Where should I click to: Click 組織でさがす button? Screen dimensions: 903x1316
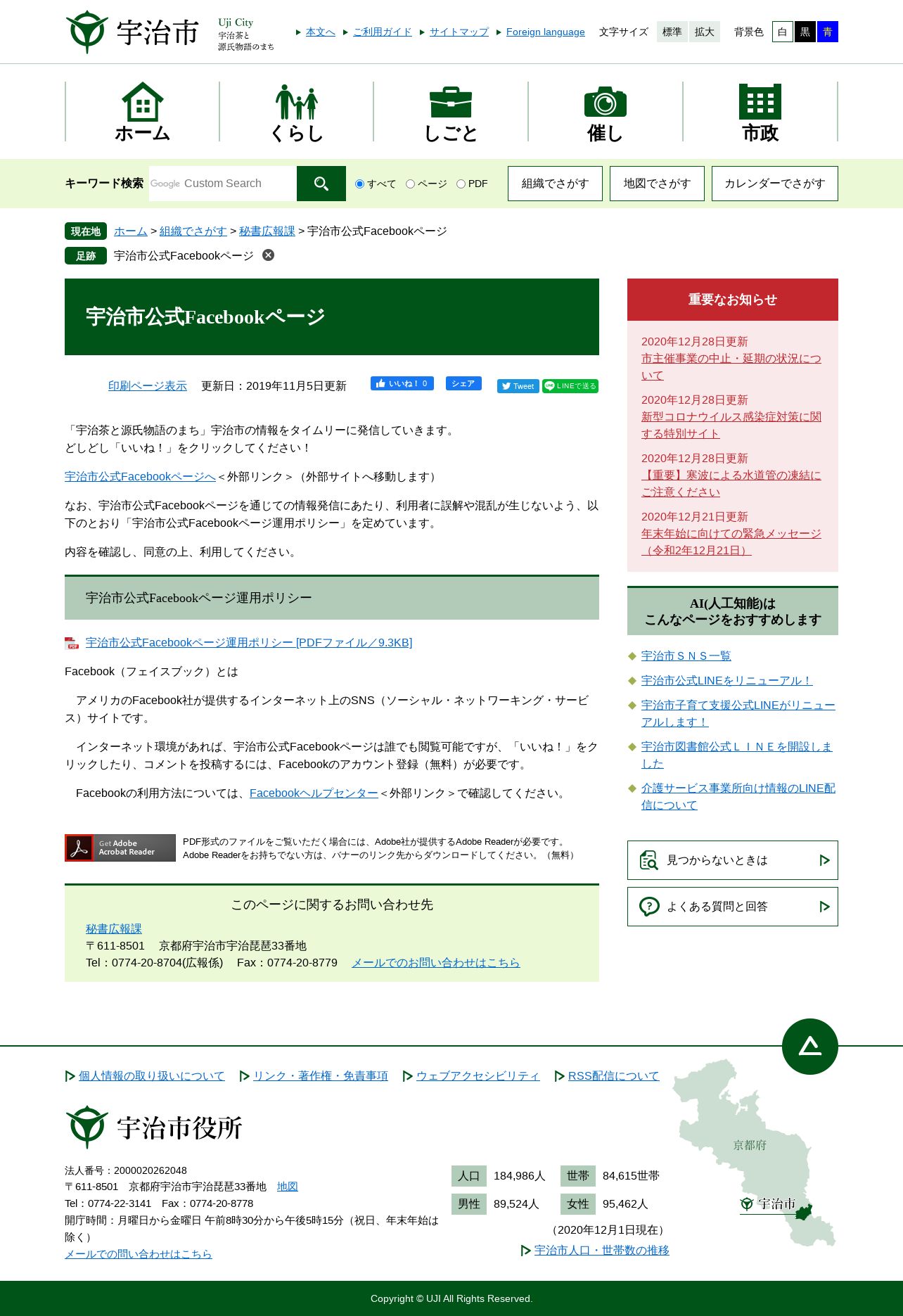point(555,184)
